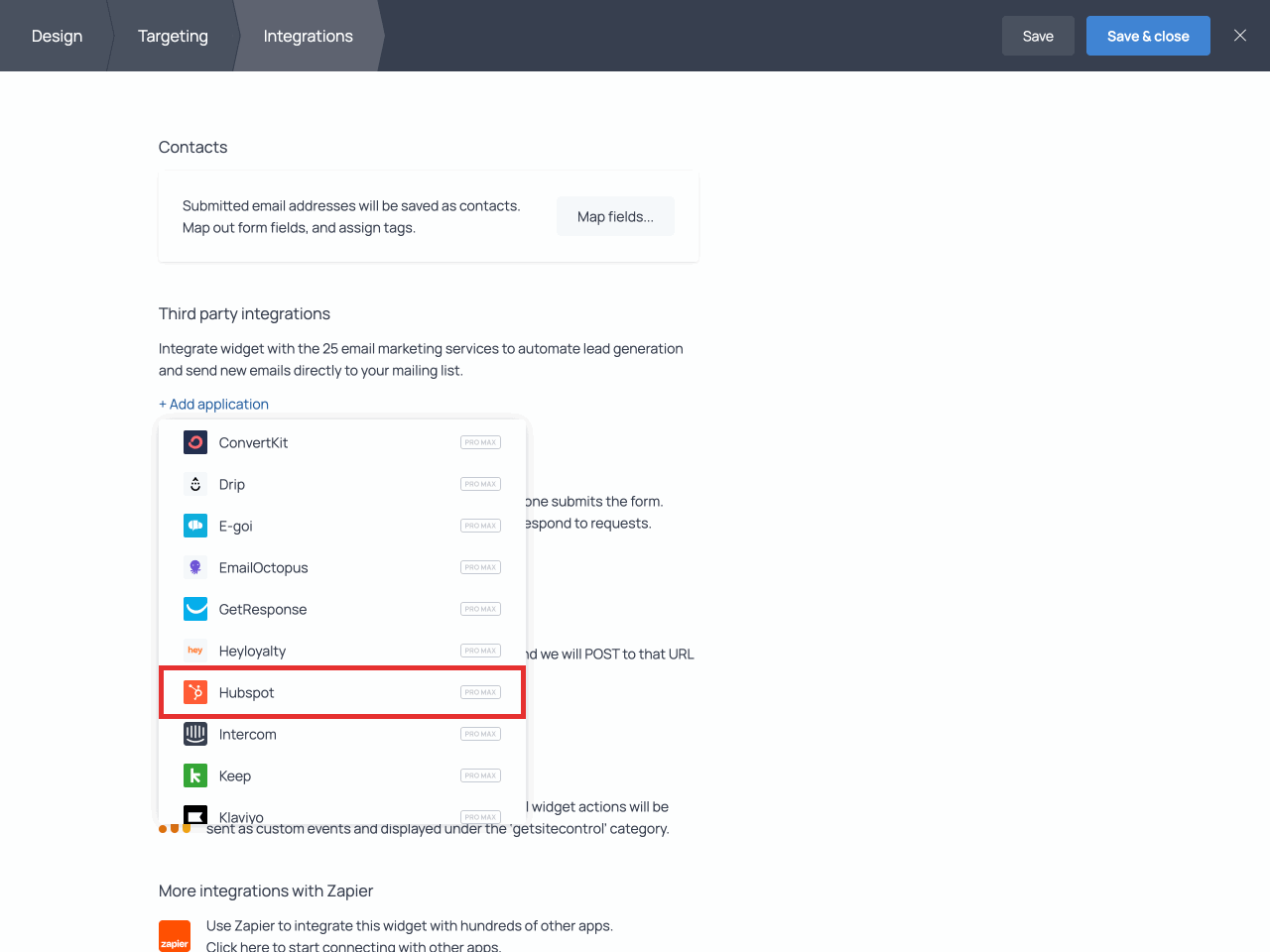
Task: Select the Drip icon in list
Action: coord(195,484)
